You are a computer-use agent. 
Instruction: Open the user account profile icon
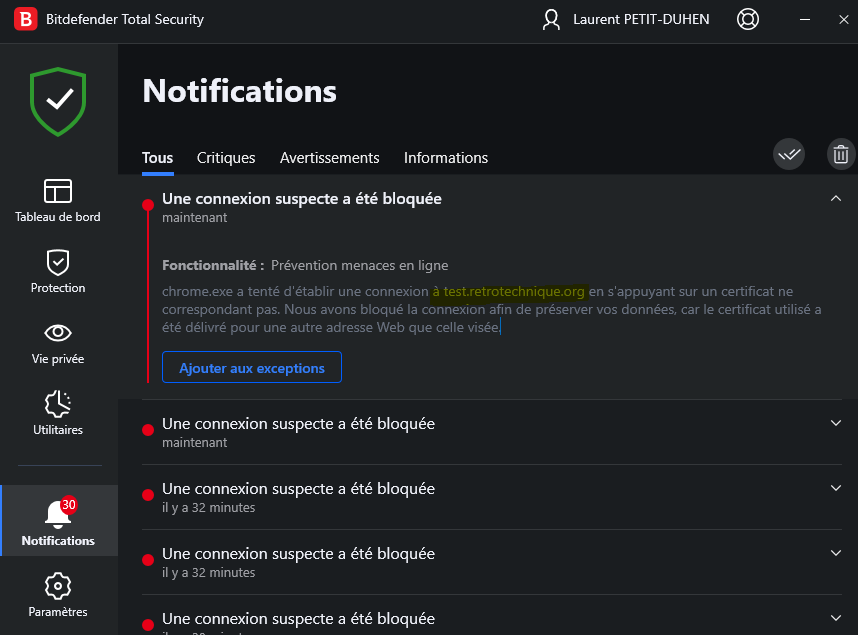pos(551,20)
